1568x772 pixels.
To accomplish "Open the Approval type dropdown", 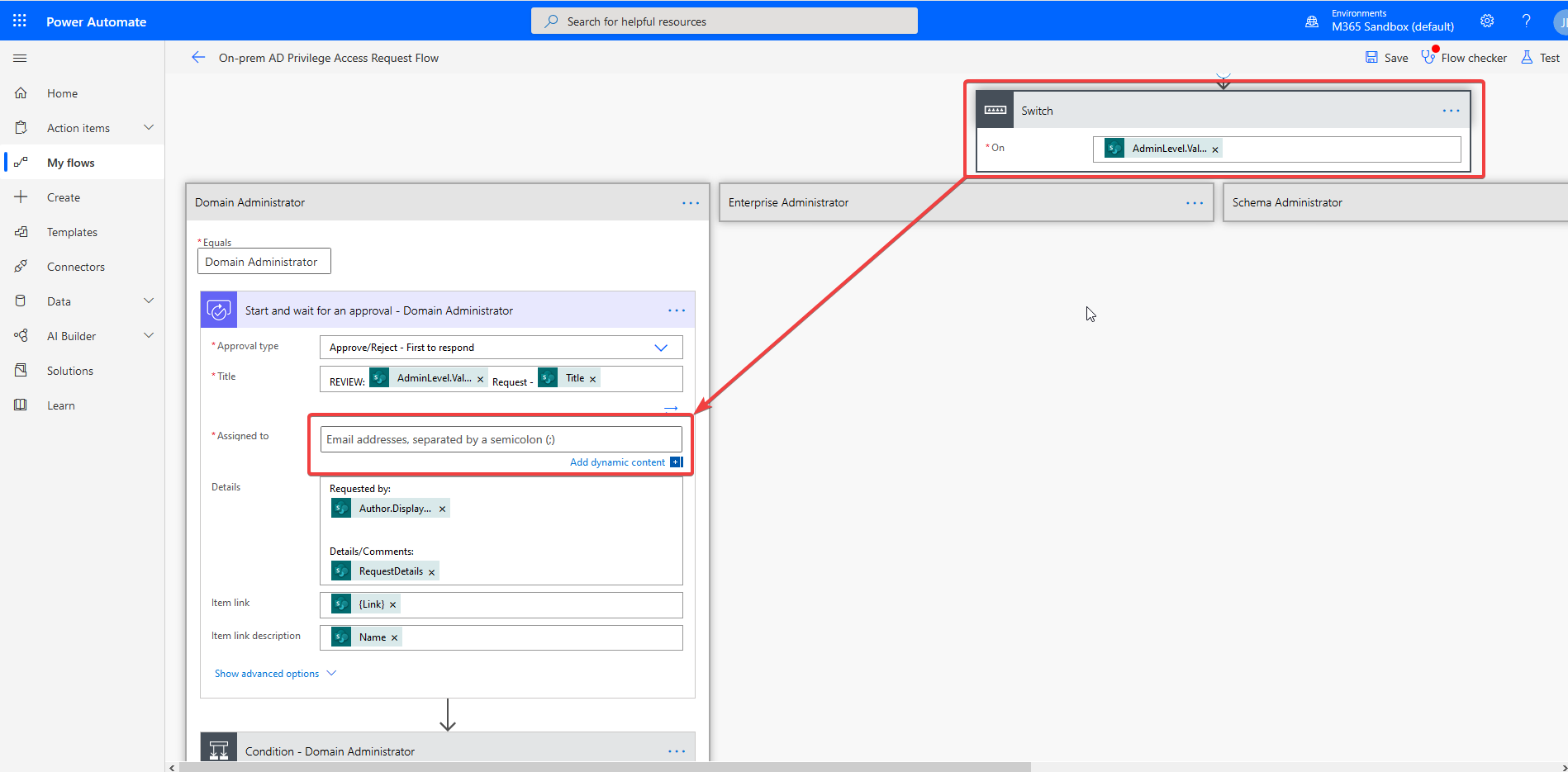I will (x=501, y=348).
